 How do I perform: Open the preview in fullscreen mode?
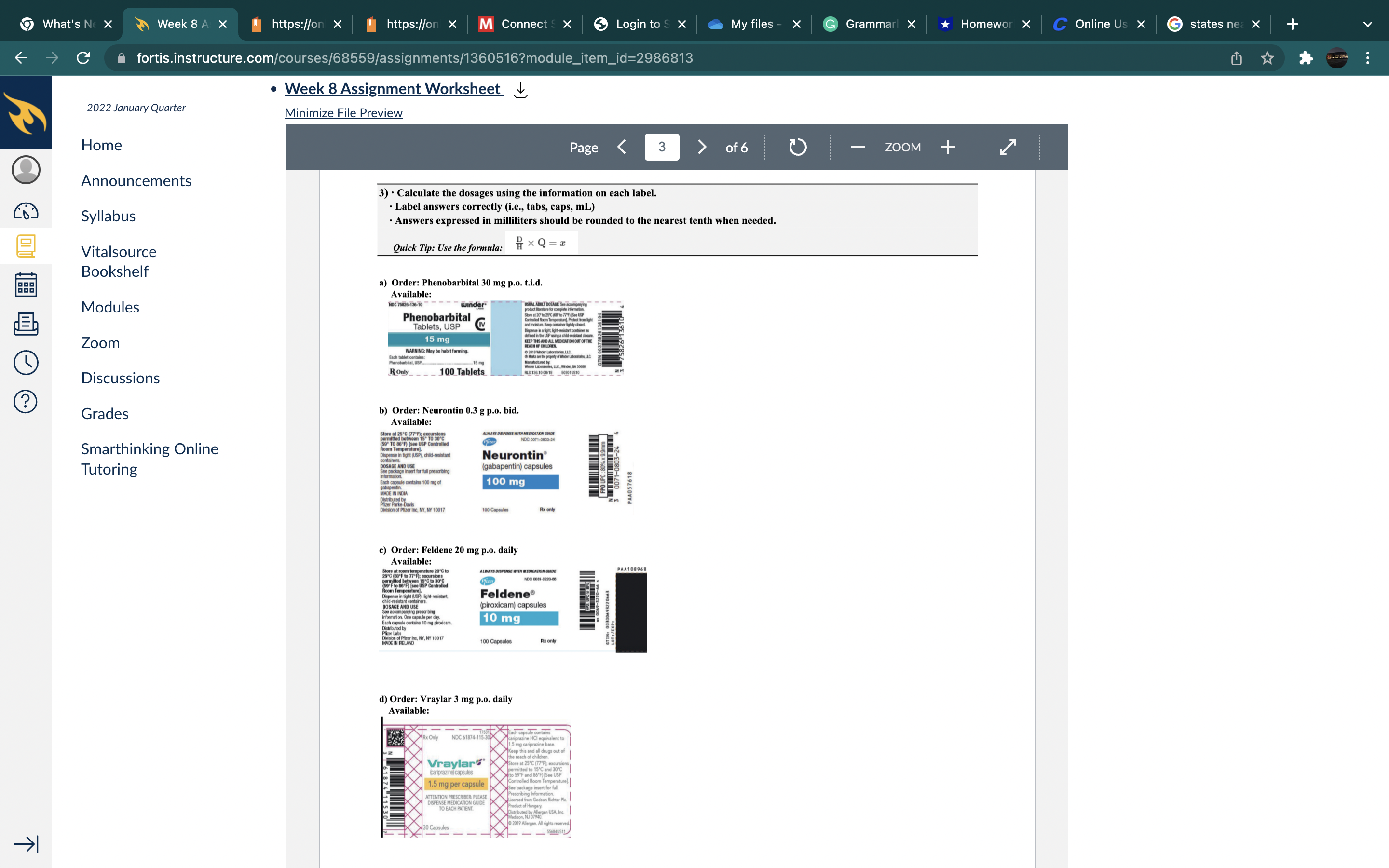(x=1008, y=147)
